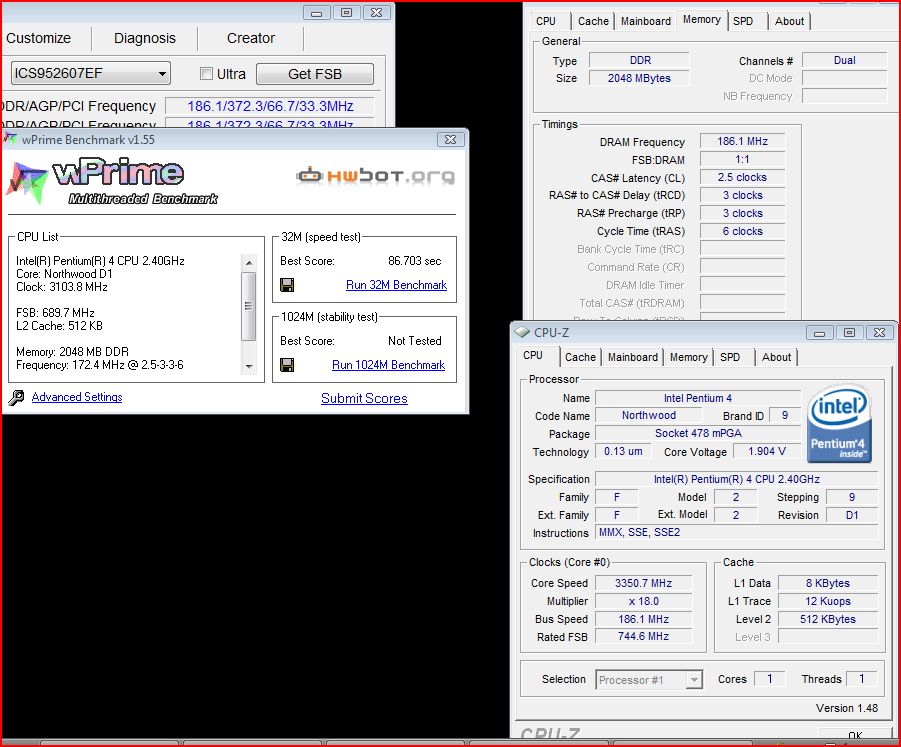Minimize the front CPU-Z window

(819, 333)
